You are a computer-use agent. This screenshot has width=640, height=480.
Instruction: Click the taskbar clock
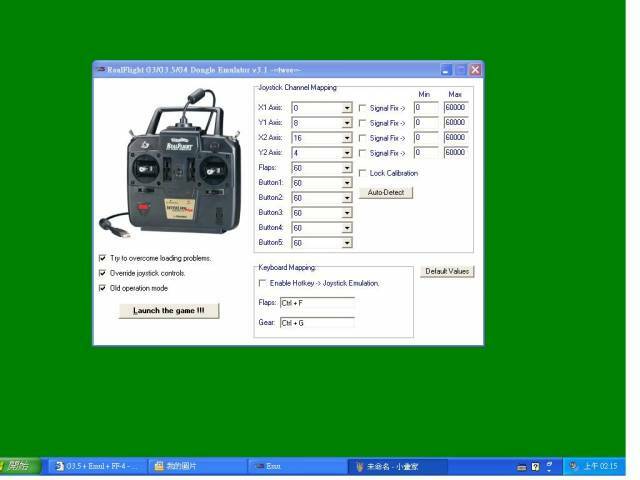tap(600, 466)
